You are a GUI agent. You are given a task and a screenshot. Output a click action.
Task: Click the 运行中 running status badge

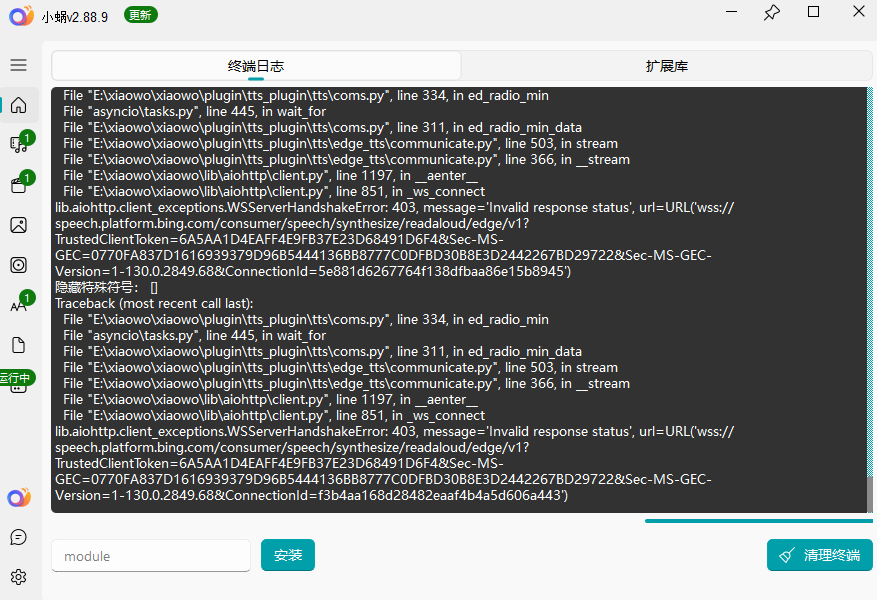tap(17, 378)
